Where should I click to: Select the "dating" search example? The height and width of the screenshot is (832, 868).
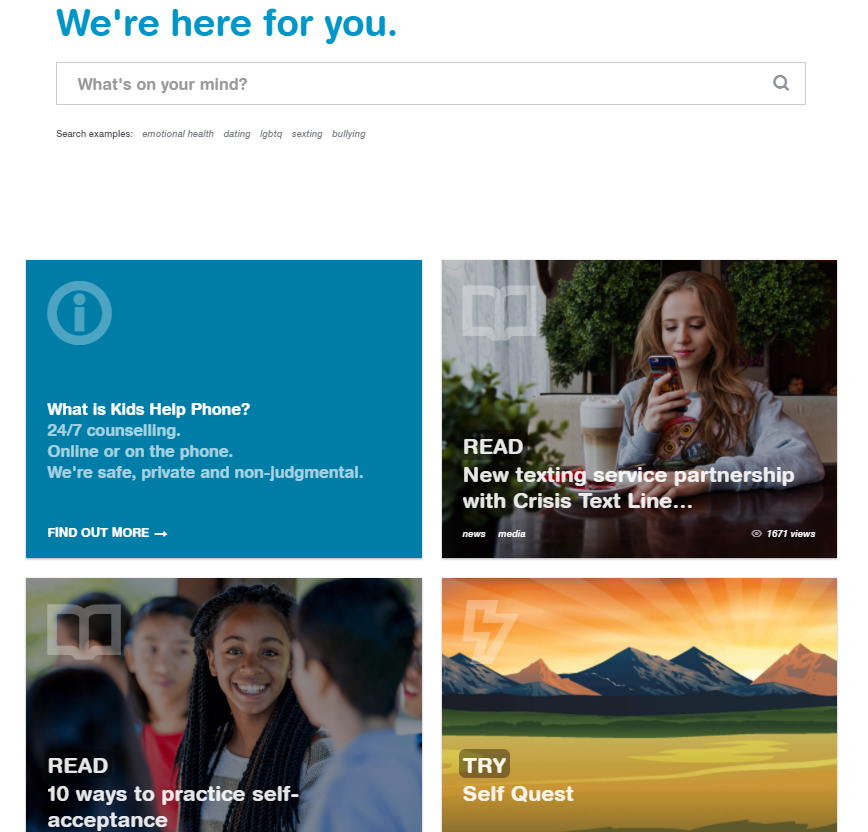click(237, 134)
